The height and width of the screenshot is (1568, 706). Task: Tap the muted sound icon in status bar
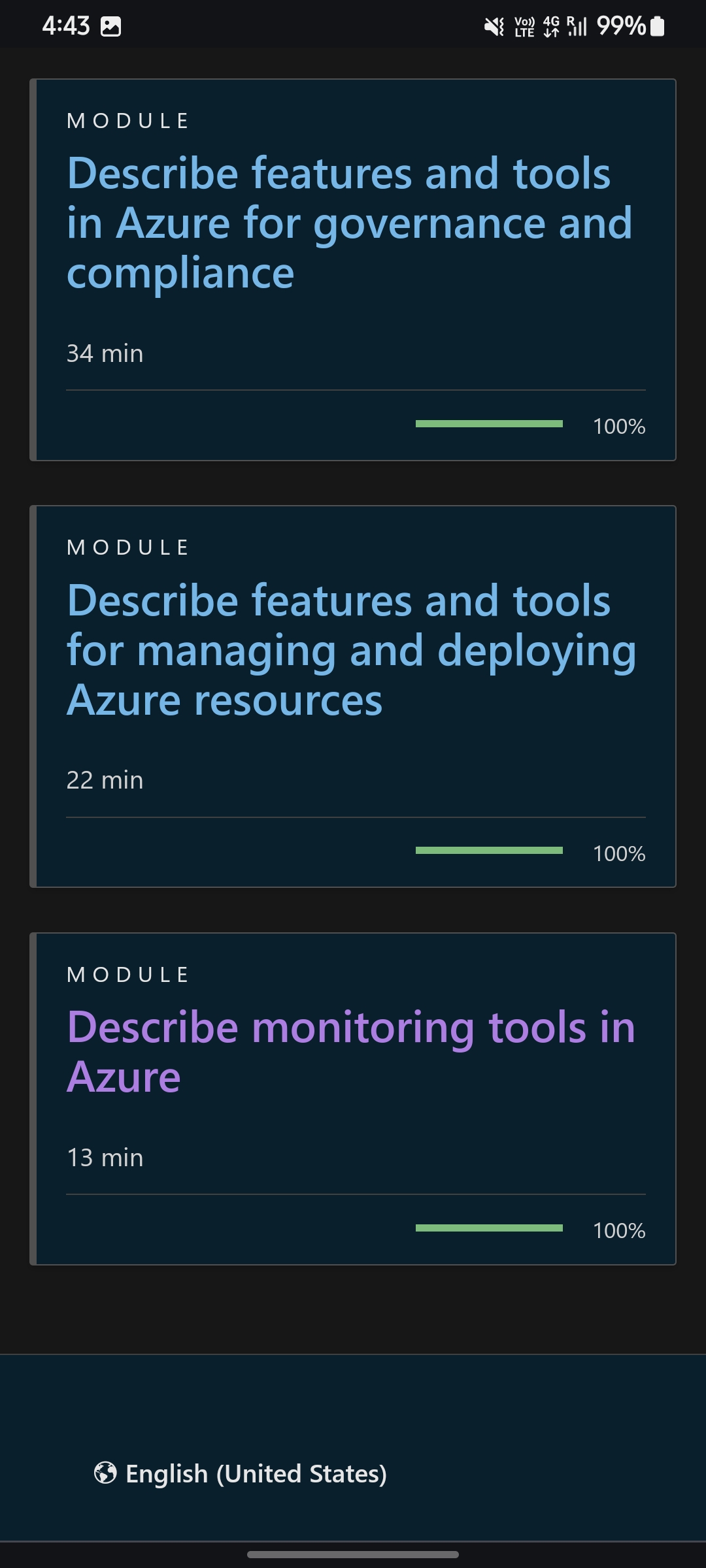point(495,25)
